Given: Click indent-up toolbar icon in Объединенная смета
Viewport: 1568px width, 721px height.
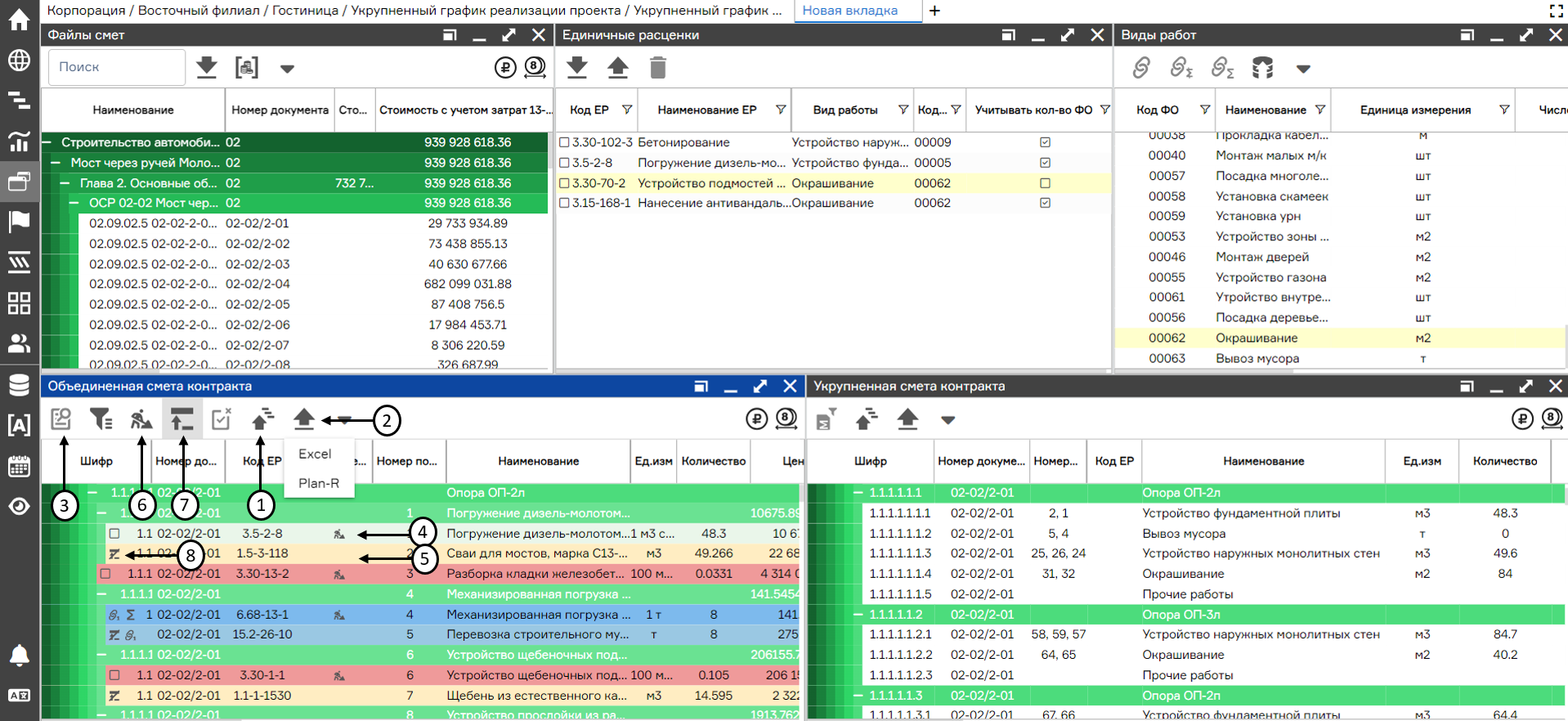Looking at the screenshot, I should [181, 419].
